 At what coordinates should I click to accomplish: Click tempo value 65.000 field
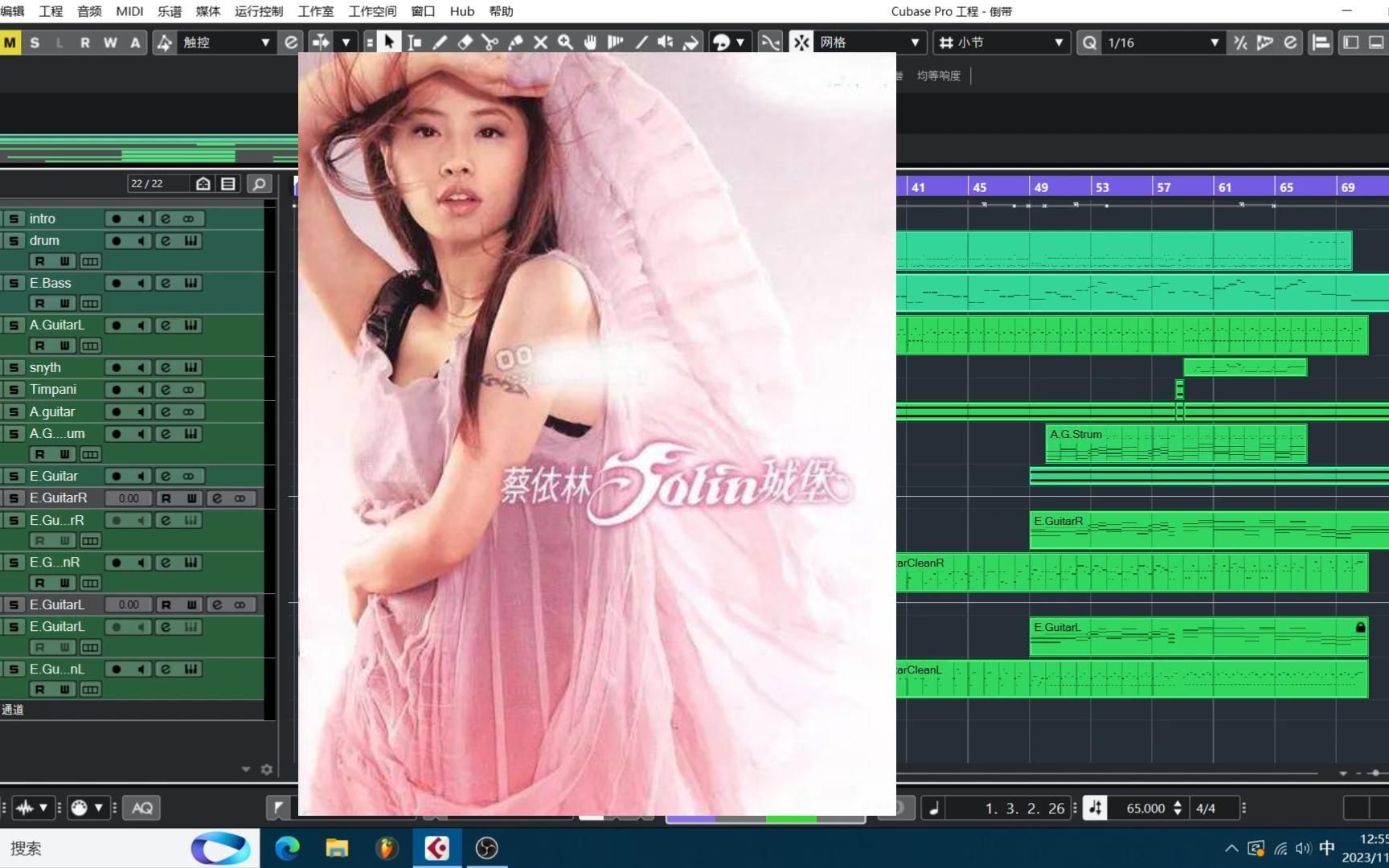(1145, 809)
